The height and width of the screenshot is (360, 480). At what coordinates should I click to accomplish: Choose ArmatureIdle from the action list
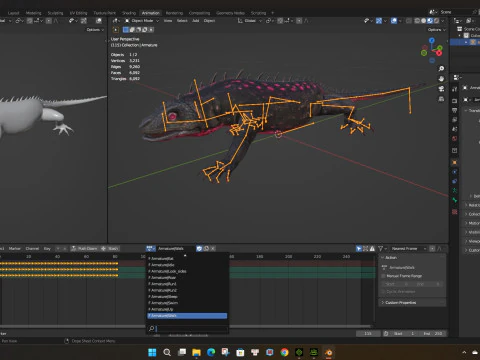pos(187,265)
